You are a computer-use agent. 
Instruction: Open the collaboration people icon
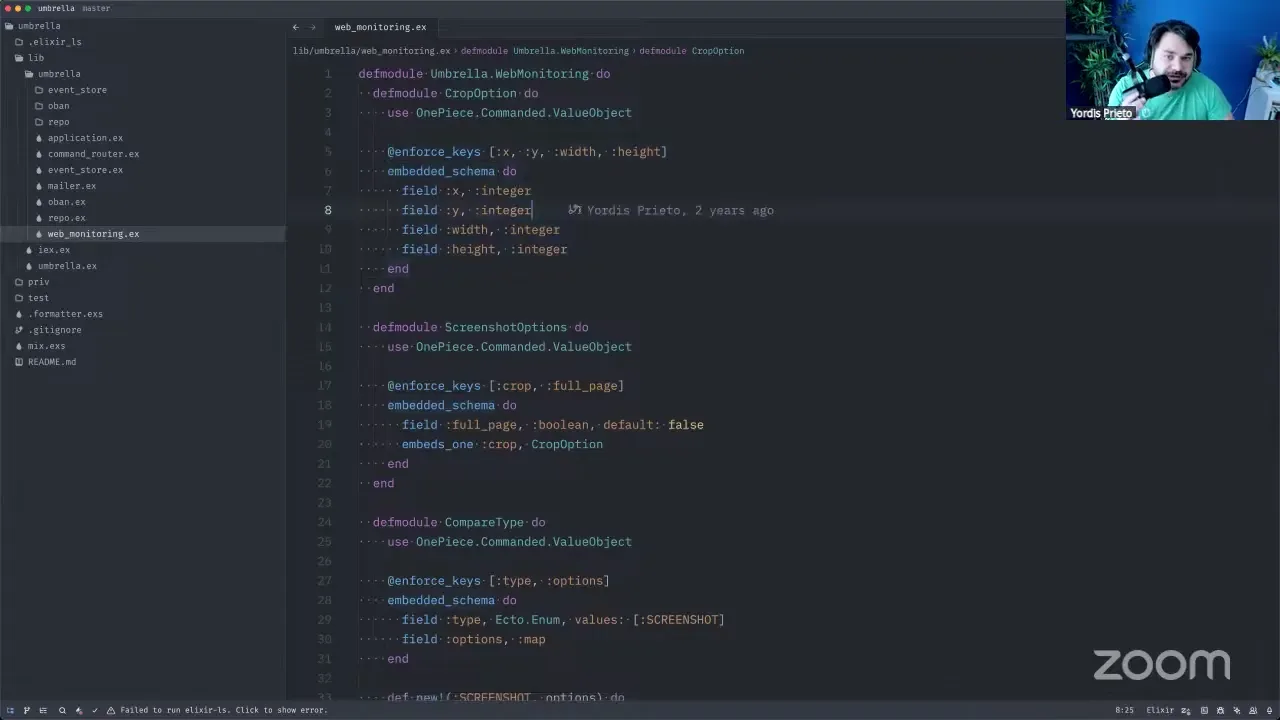pos(1253,710)
